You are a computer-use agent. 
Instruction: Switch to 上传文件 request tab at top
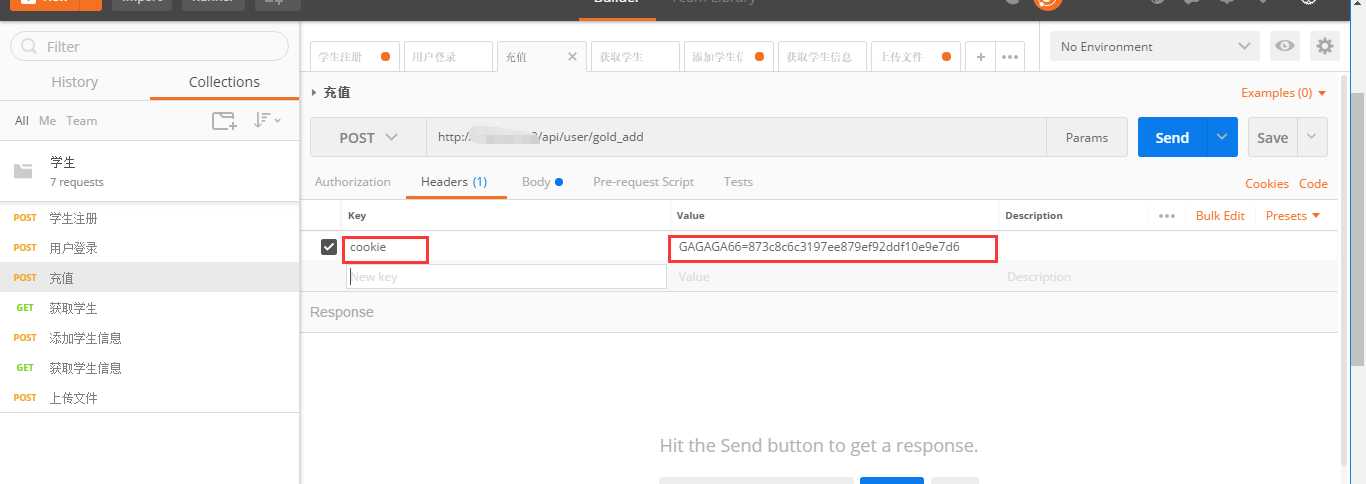[916, 57]
